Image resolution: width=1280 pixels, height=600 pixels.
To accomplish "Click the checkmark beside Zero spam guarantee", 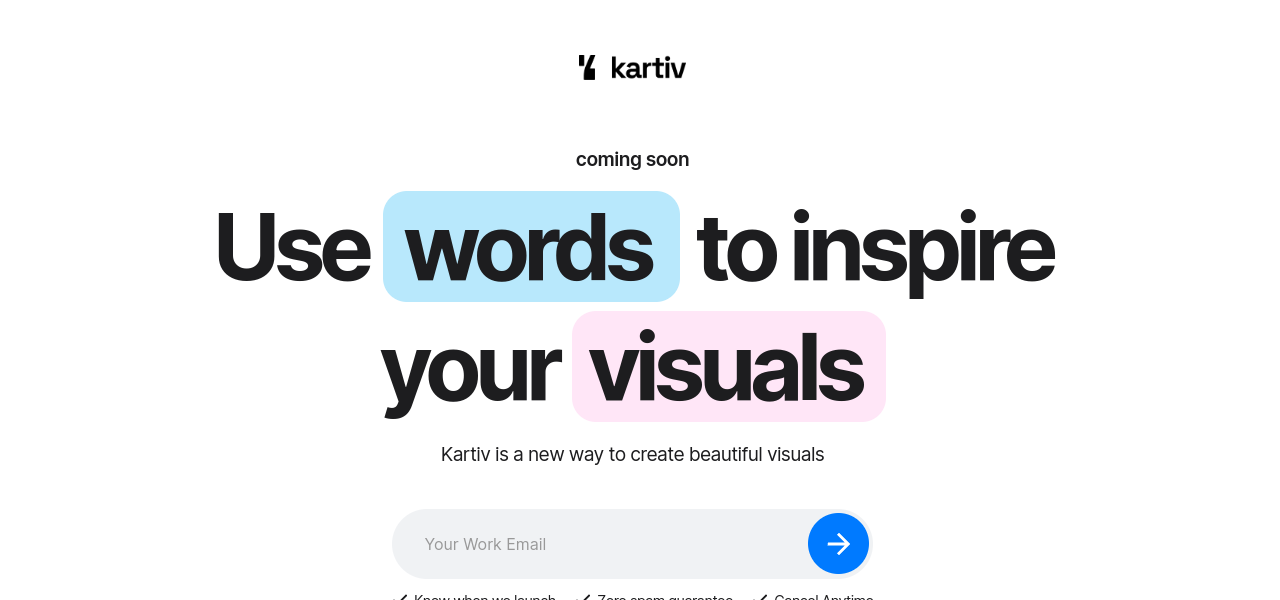I will tap(585, 597).
